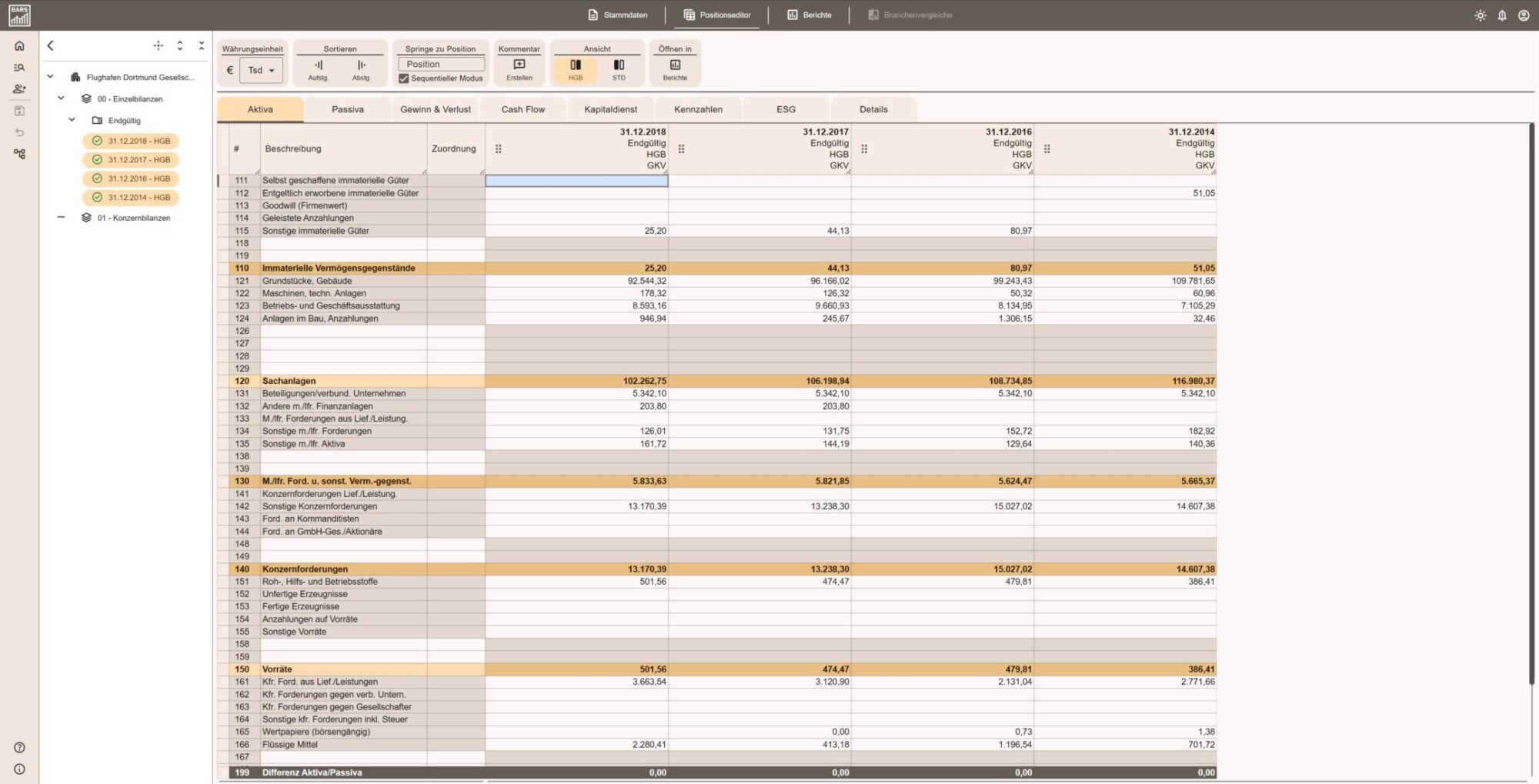Open the notifications bell icon
Image resolution: width=1539 pixels, height=784 pixels.
(x=1501, y=15)
